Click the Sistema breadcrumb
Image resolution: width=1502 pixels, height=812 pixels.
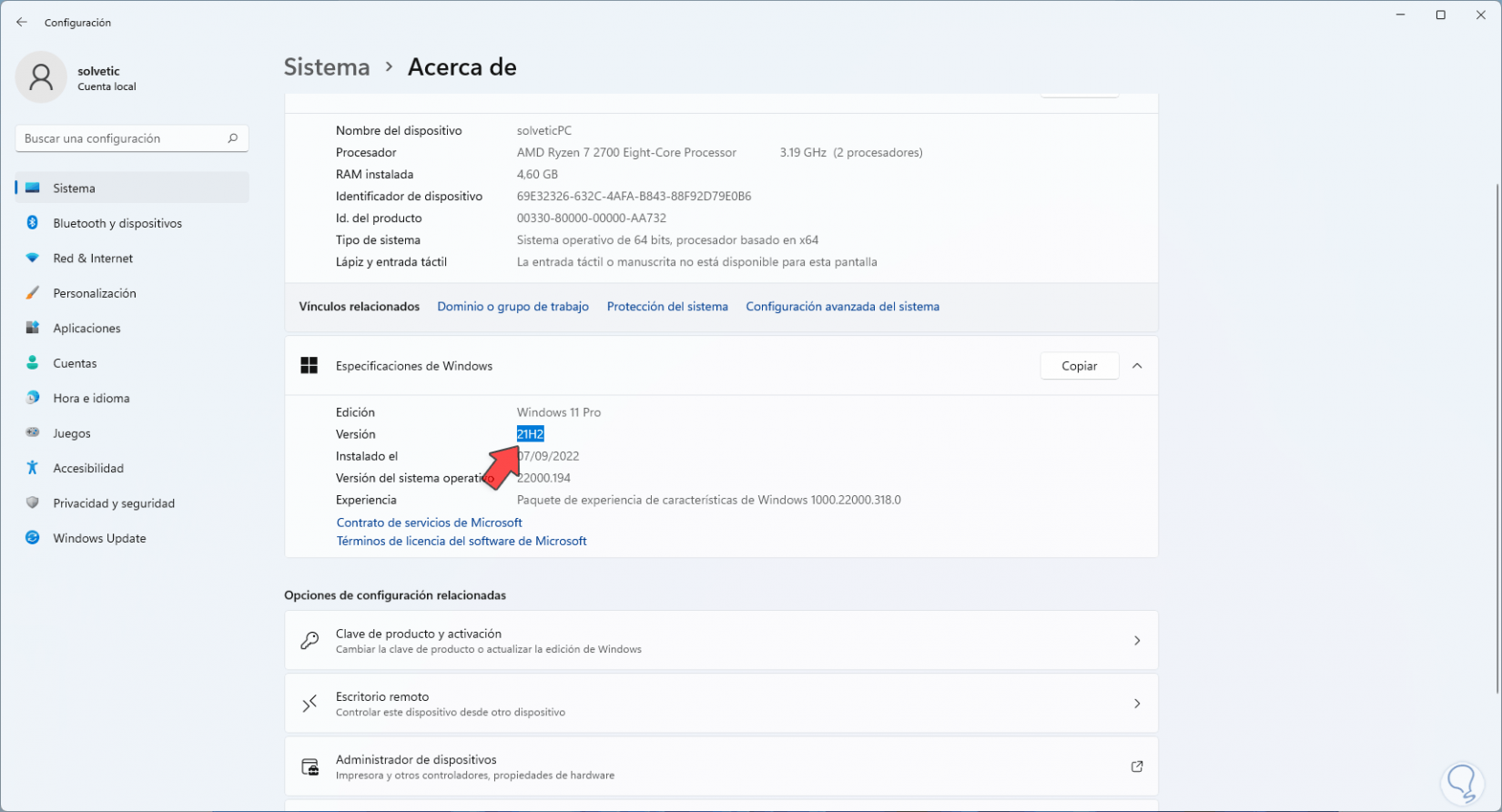327,67
